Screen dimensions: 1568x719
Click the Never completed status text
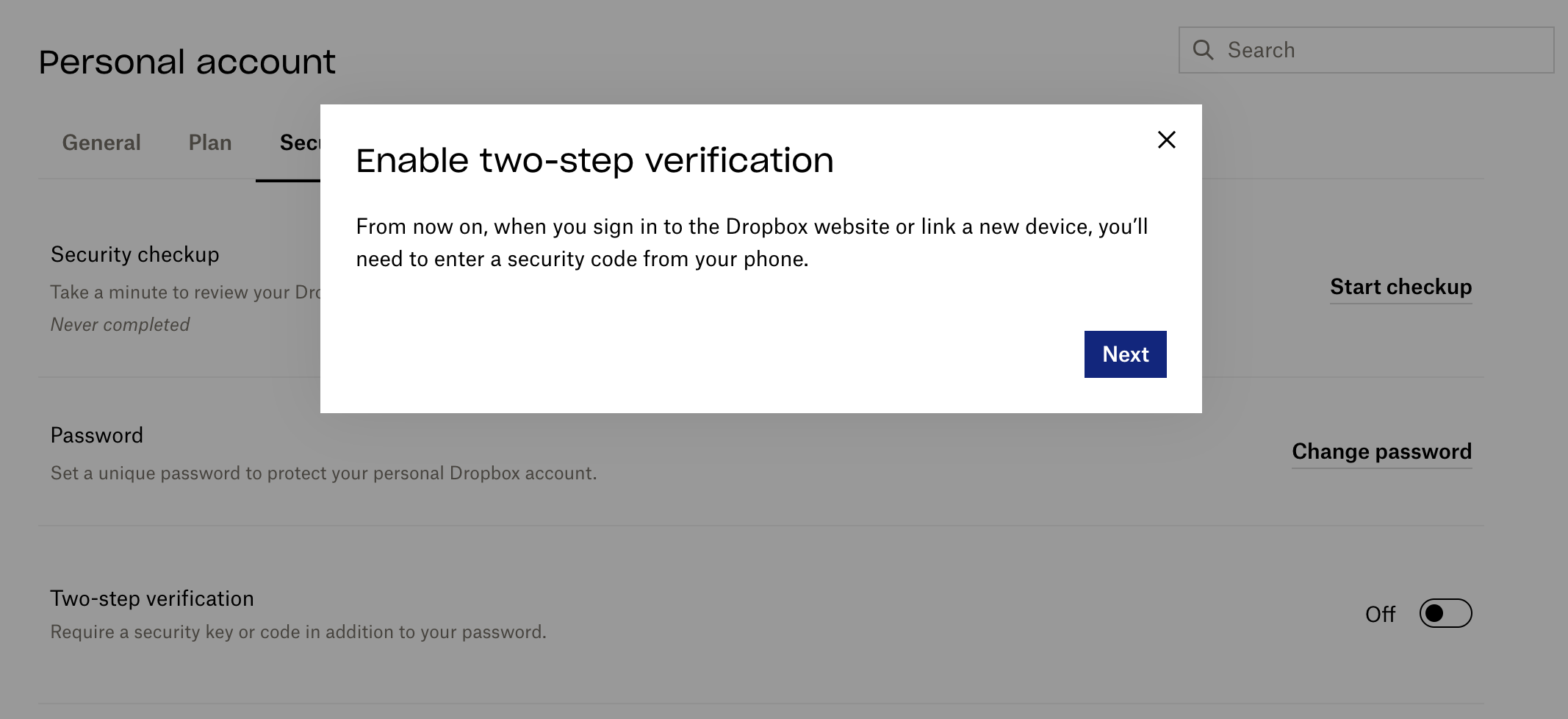tap(121, 324)
